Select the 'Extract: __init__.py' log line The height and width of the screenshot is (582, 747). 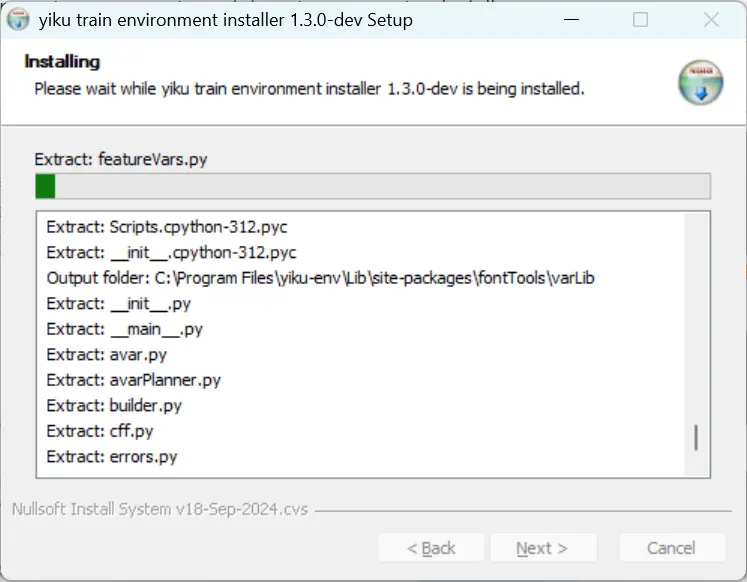pyautogui.click(x=118, y=304)
